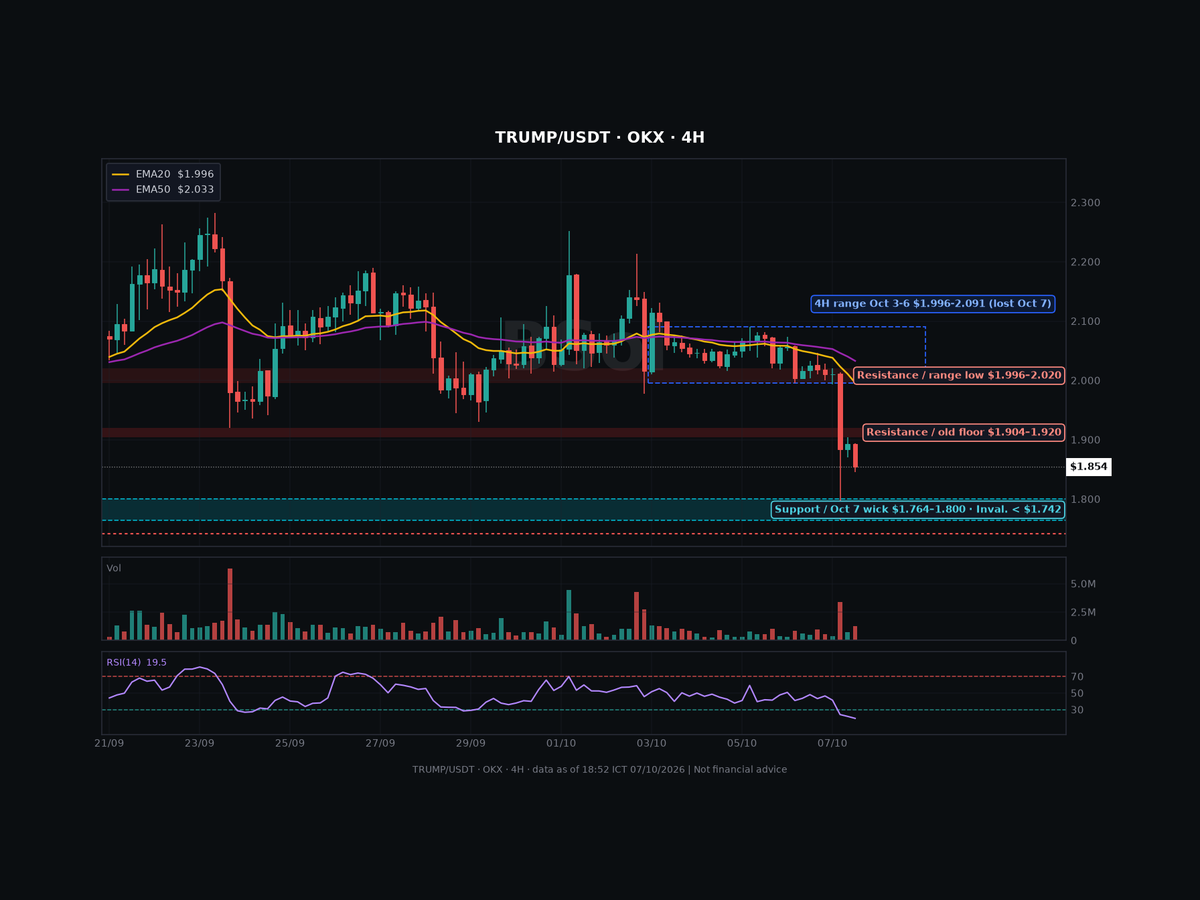
Task: Click the 01/10 date axis label
Action: [x=561, y=743]
